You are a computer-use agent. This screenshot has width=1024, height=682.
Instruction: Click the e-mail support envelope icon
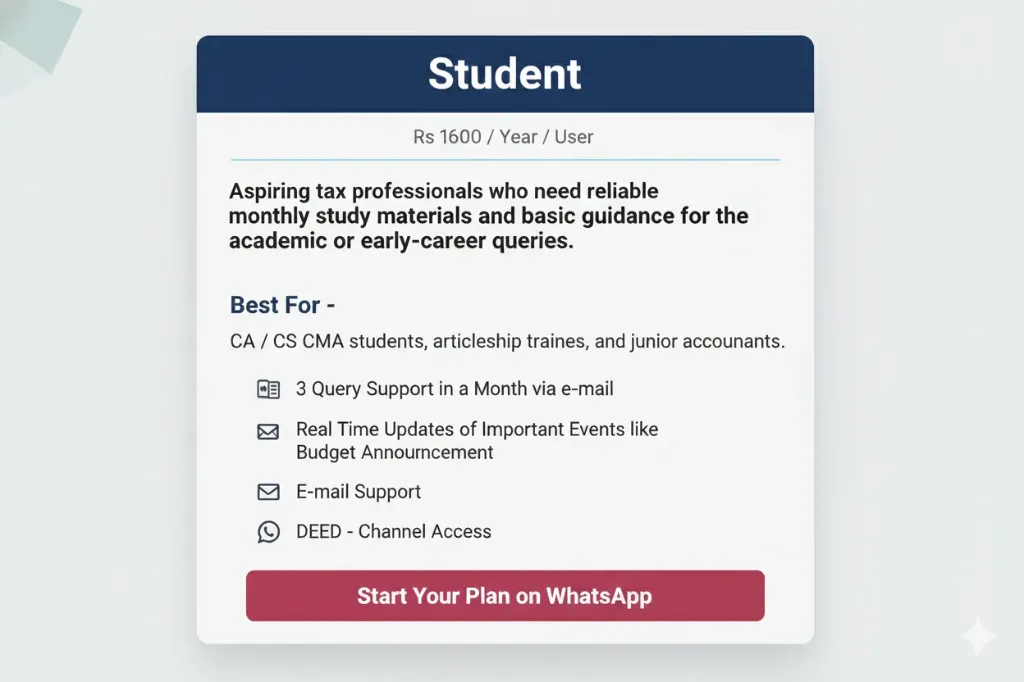click(267, 491)
